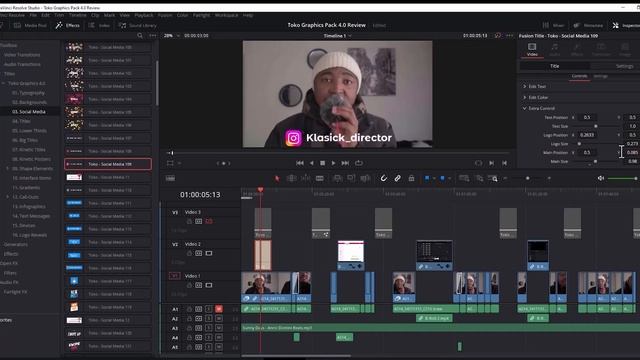640x360 pixels.
Task: Open the Index panel
Action: [99, 25]
